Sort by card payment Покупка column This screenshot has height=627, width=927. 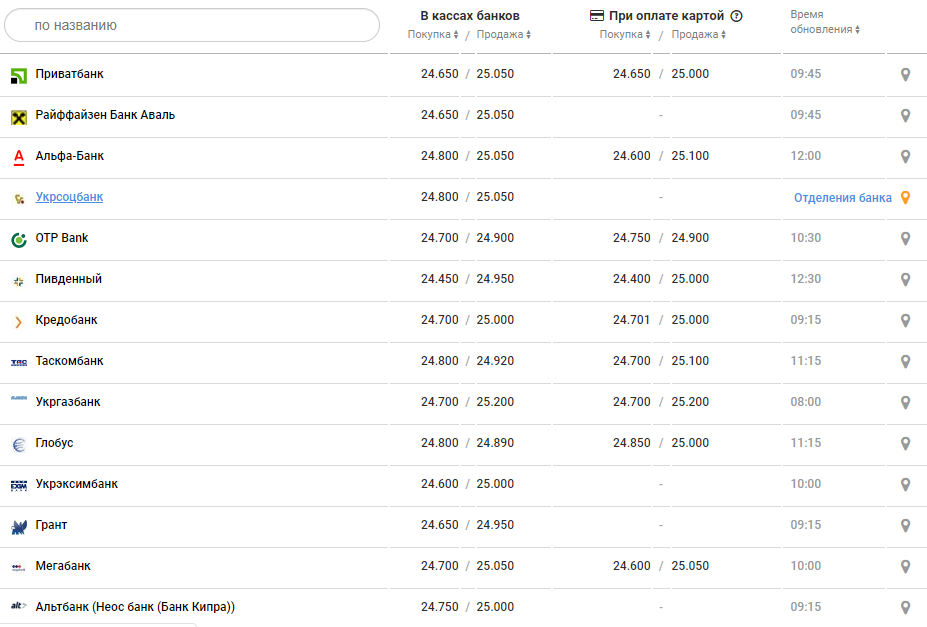click(625, 35)
